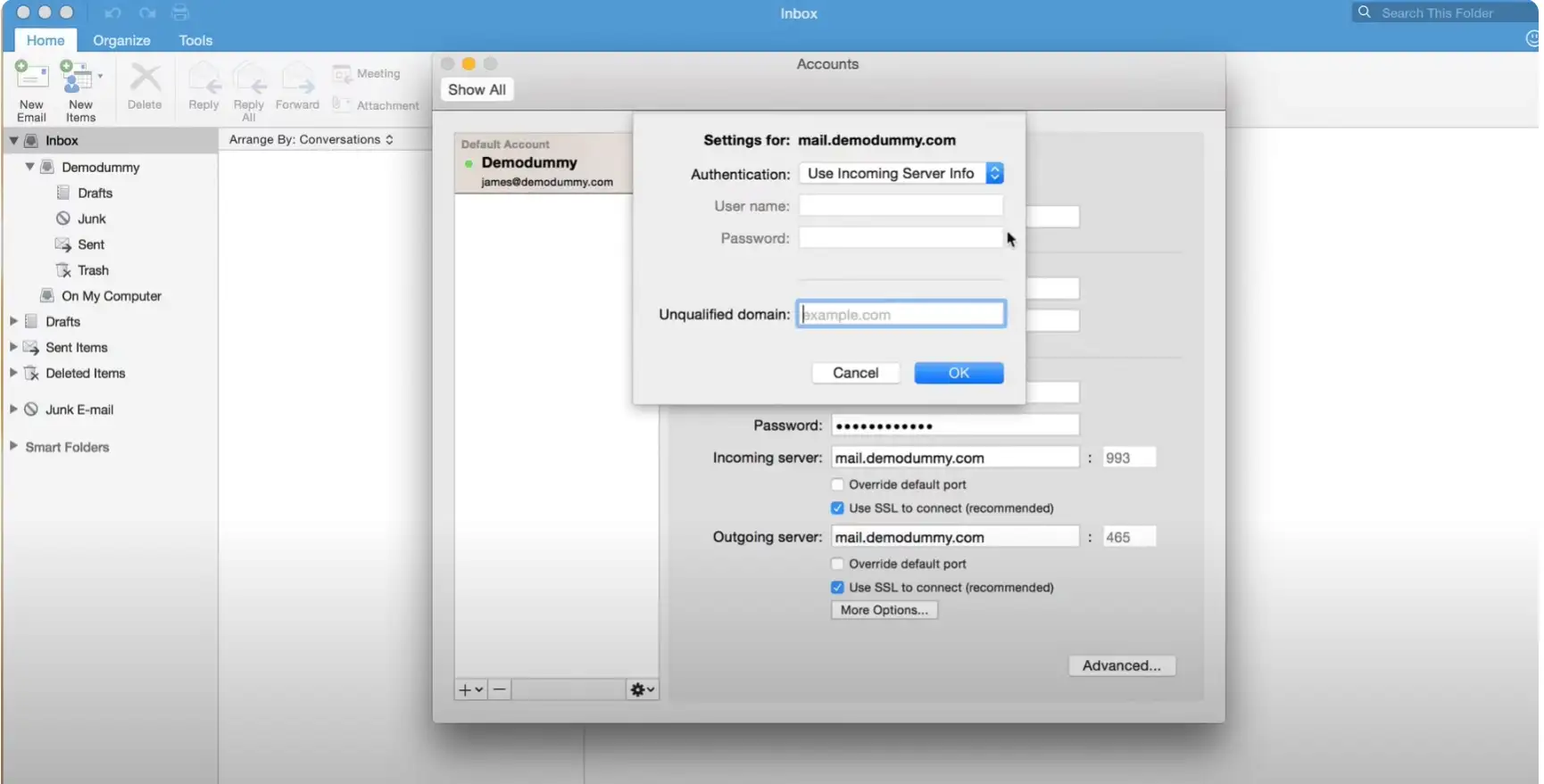Open the Tools tab
Viewport: 1544px width, 784px height.
[x=195, y=40]
